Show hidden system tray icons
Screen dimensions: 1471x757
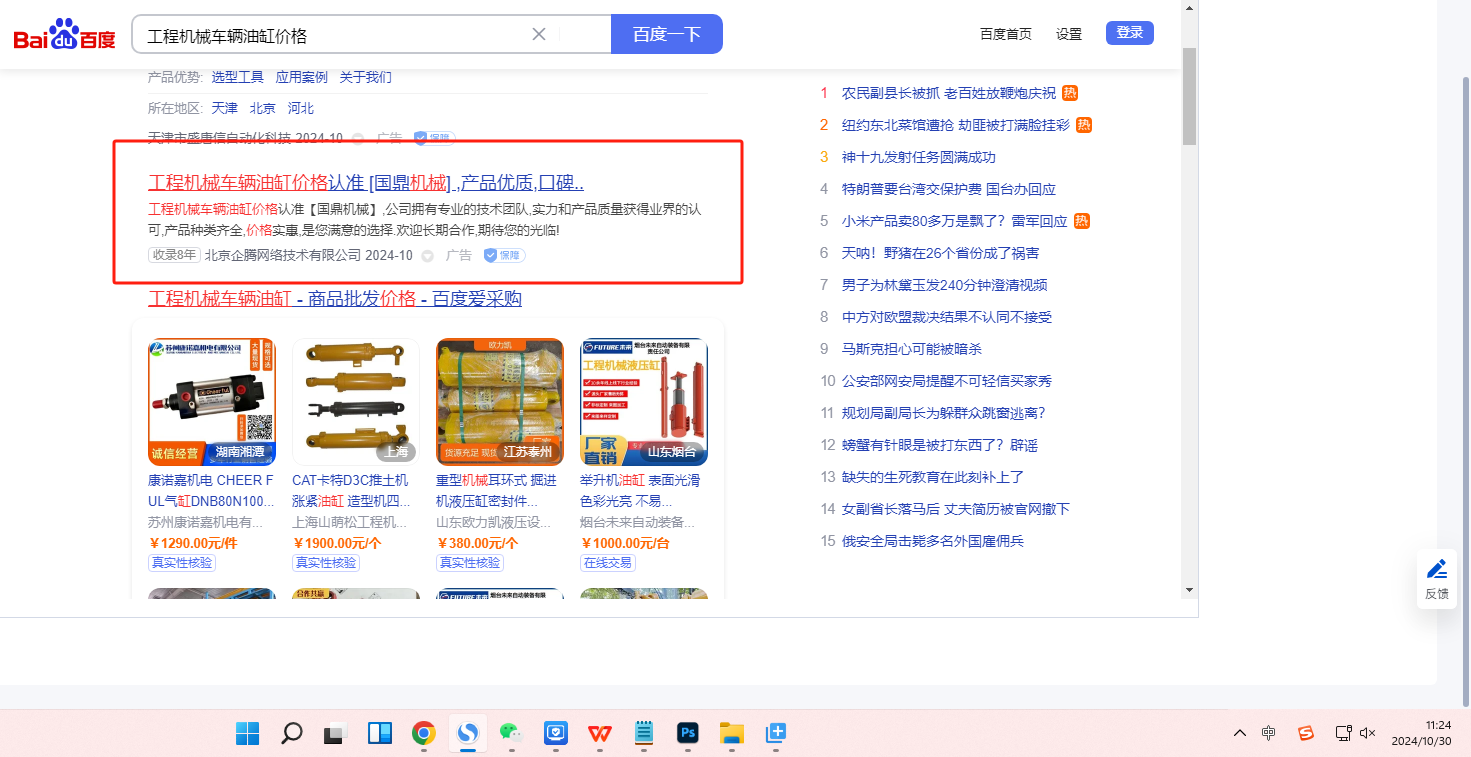click(x=1240, y=733)
